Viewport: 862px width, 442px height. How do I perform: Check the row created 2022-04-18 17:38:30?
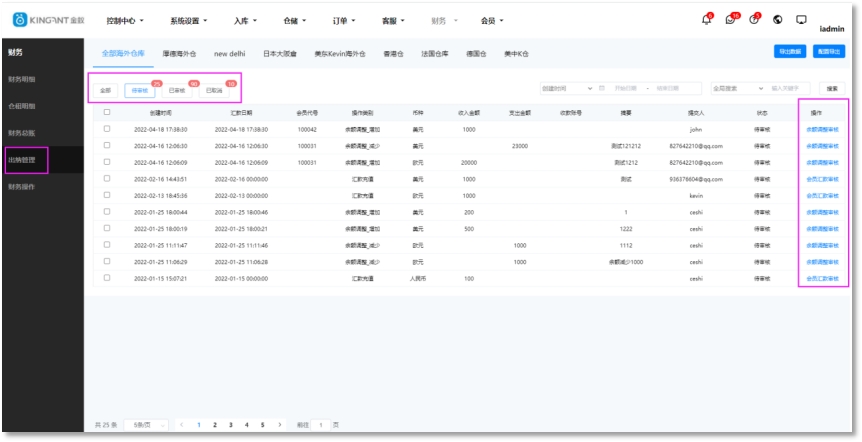point(107,129)
